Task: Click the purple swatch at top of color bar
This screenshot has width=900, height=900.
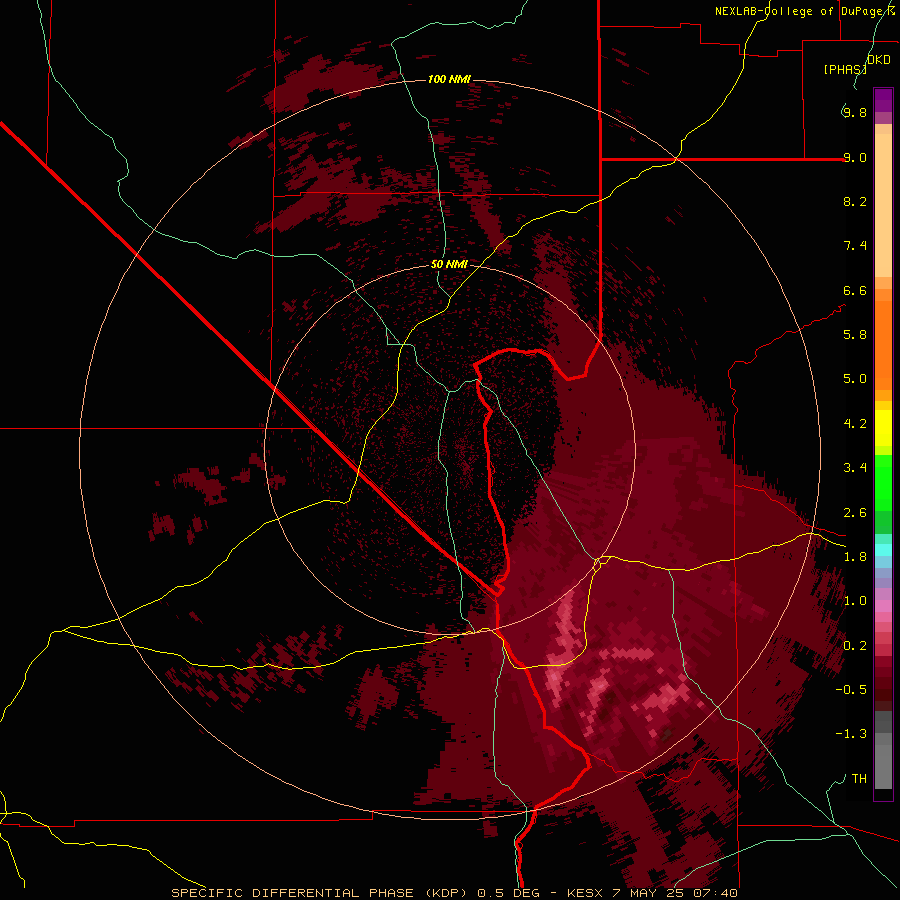Action: tap(883, 100)
